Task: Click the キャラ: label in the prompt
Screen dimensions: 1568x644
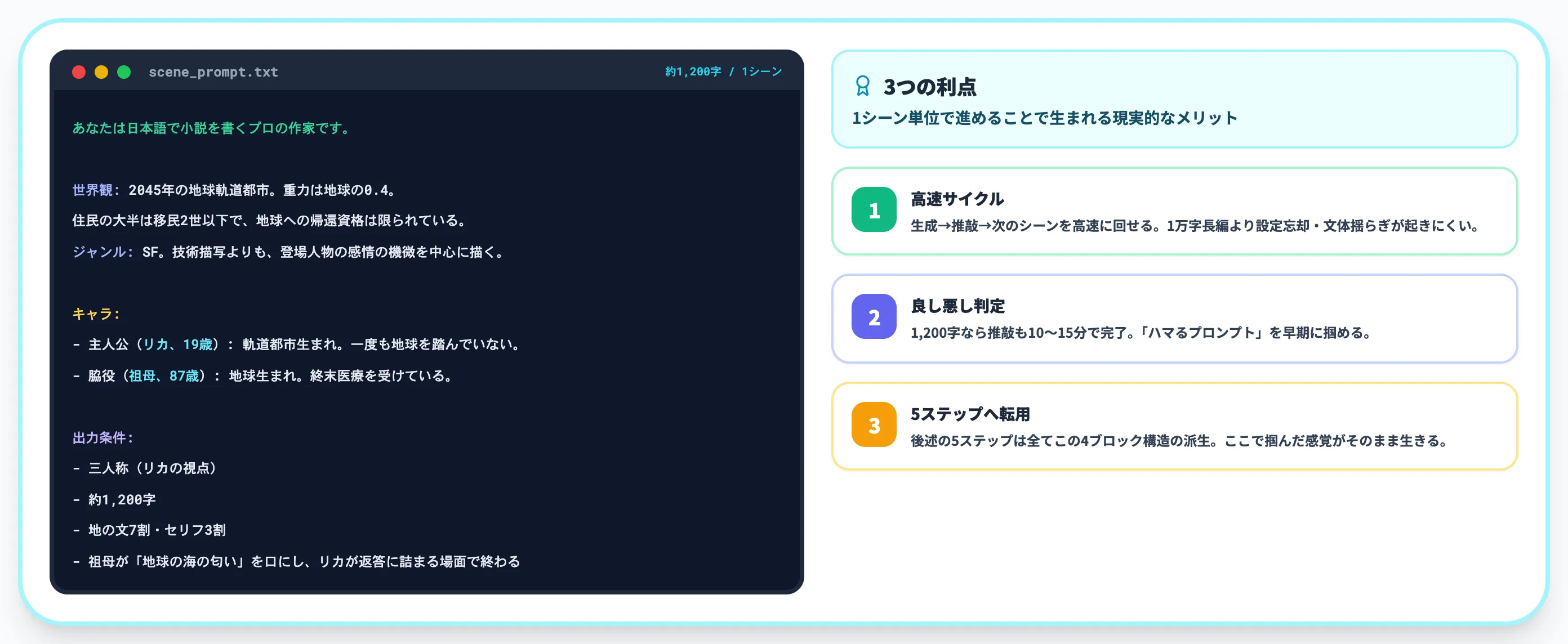Action: [96, 314]
